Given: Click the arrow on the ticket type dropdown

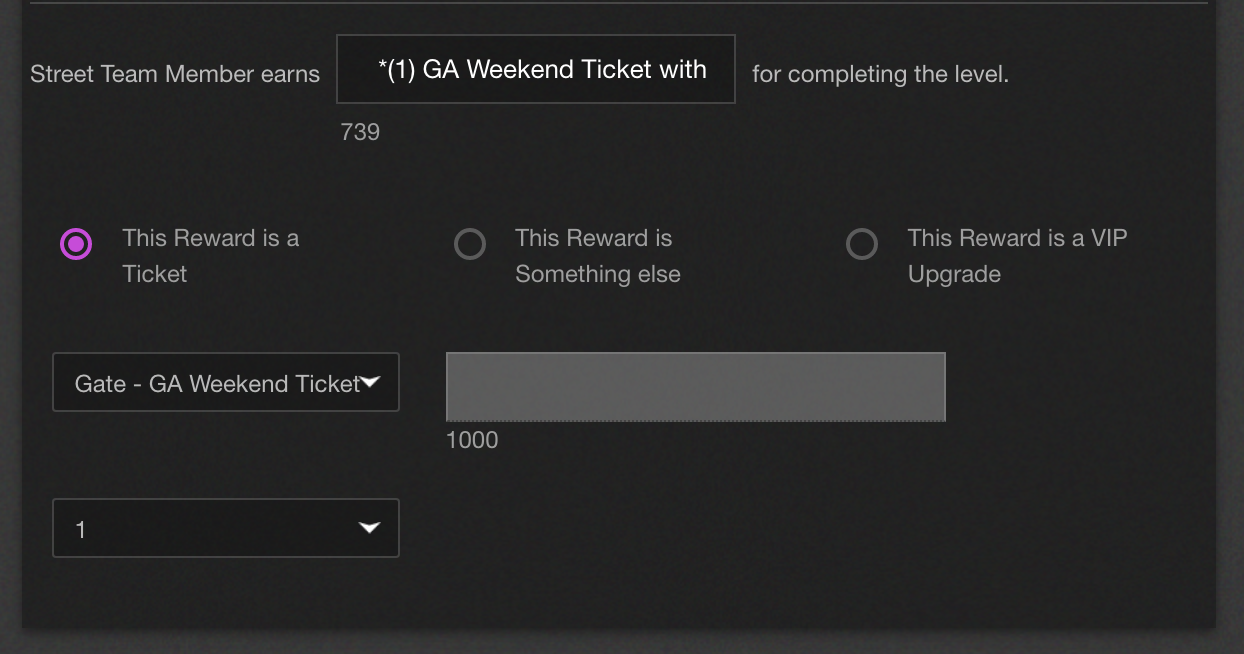Looking at the screenshot, I should pos(369,382).
